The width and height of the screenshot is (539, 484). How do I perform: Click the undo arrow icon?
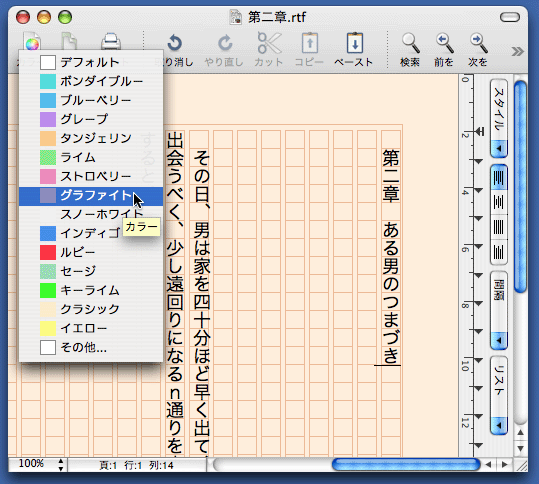pos(174,43)
